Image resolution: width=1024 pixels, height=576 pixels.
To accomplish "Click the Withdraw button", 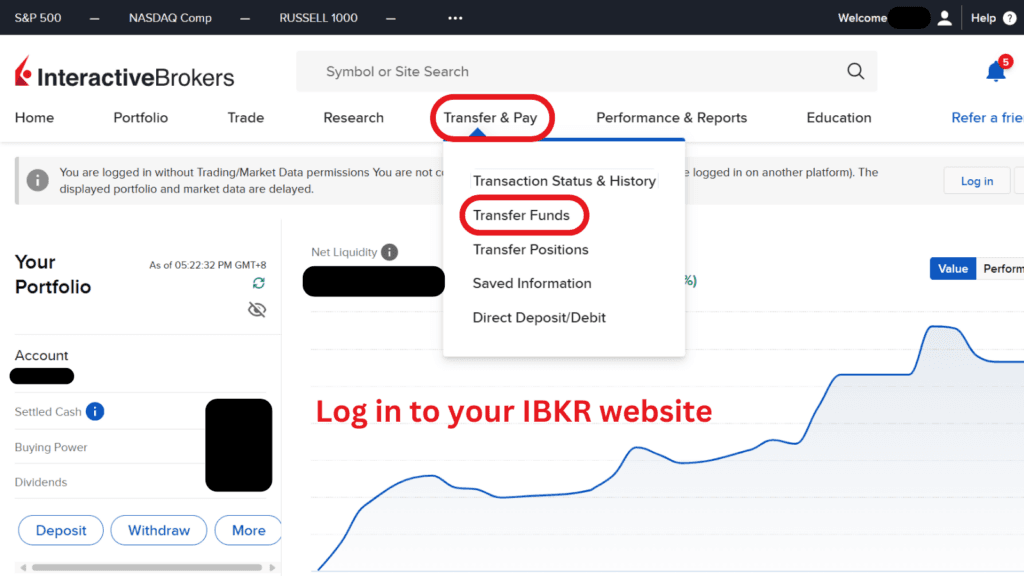I will [158, 530].
